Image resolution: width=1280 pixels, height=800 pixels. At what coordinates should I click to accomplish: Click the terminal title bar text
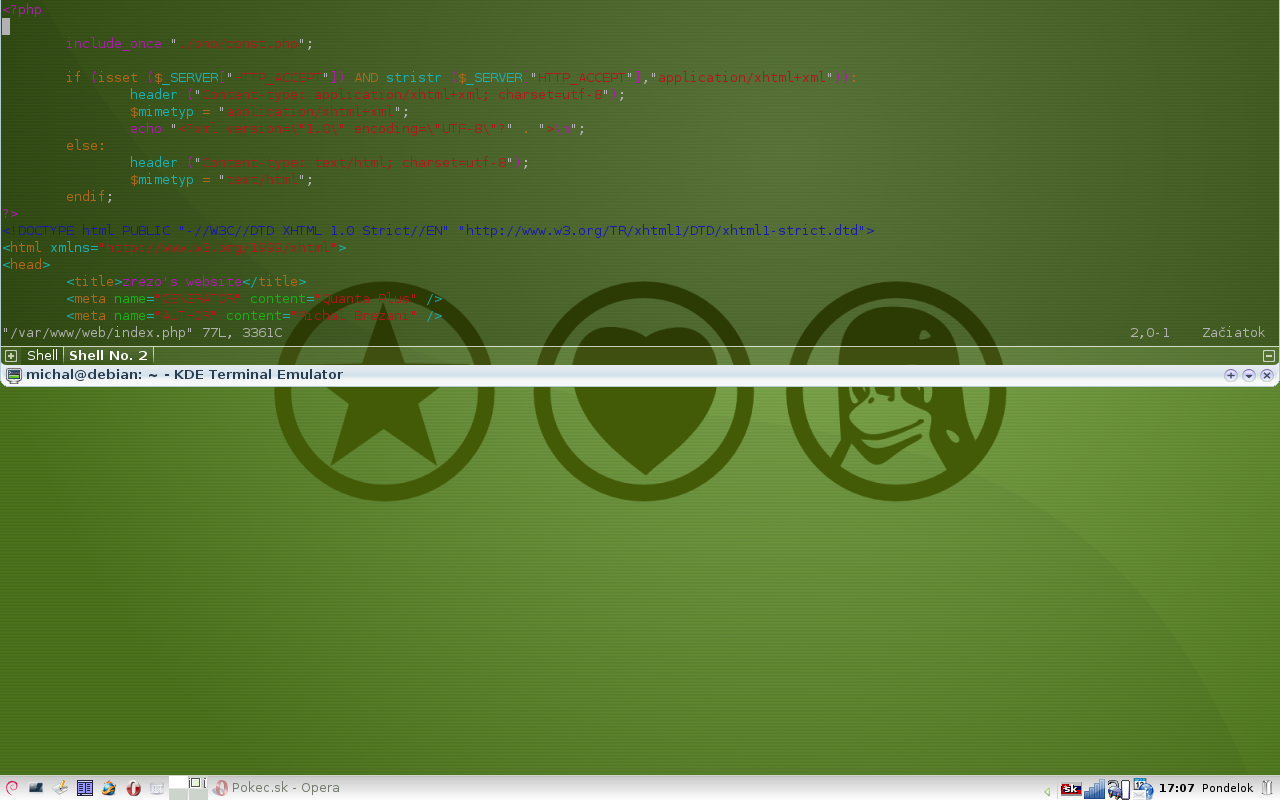tap(185, 375)
